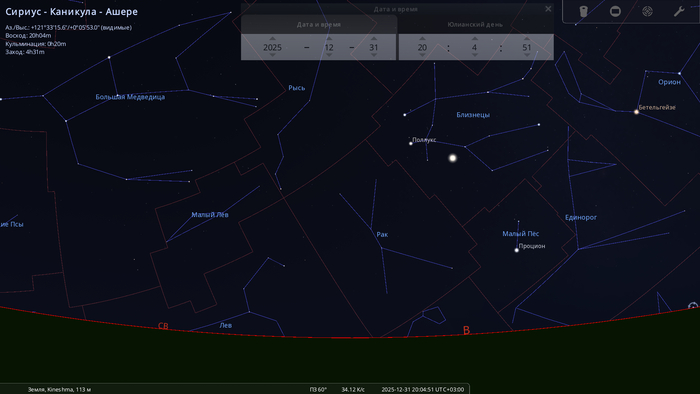Open oculars configuration with wrench icon
Viewport: 700px width, 394px height.
click(679, 11)
